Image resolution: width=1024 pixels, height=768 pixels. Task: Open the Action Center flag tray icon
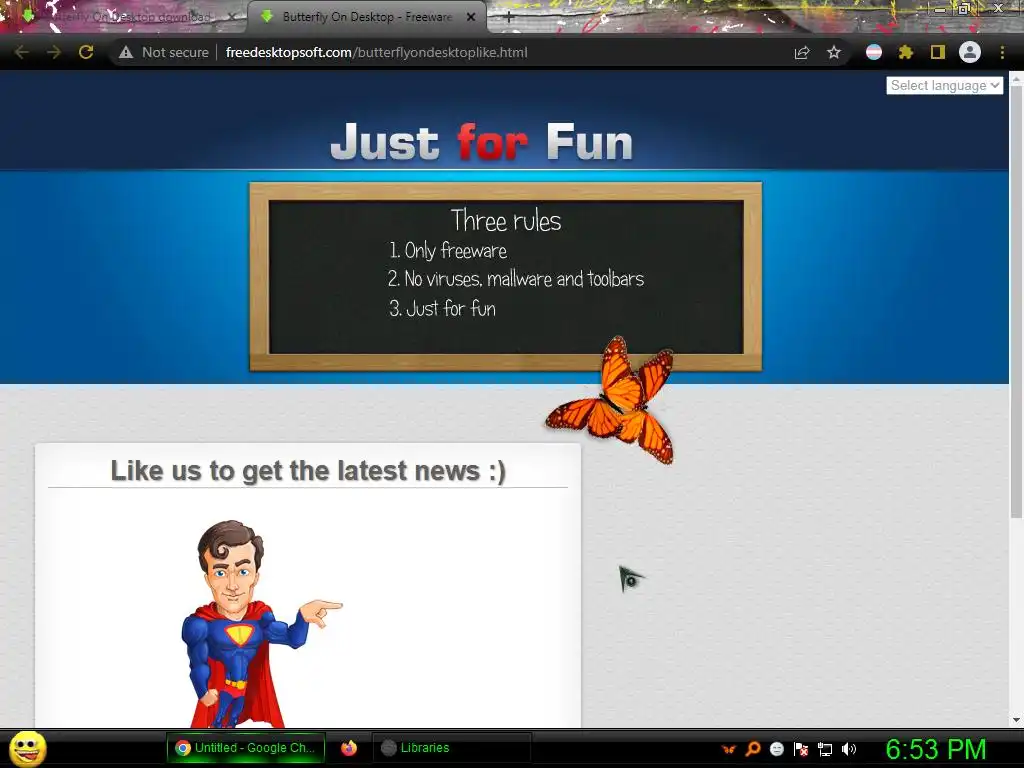(801, 749)
